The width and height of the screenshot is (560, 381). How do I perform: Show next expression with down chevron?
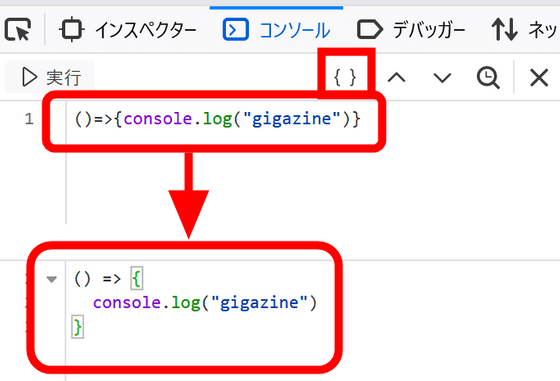point(442,77)
